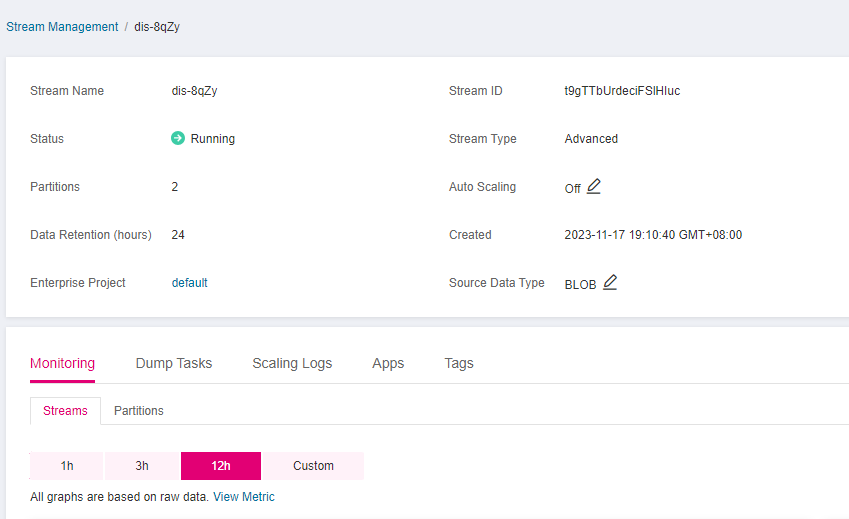This screenshot has width=849, height=519.
Task: Edit the Source Data Type pencil icon
Action: (610, 283)
